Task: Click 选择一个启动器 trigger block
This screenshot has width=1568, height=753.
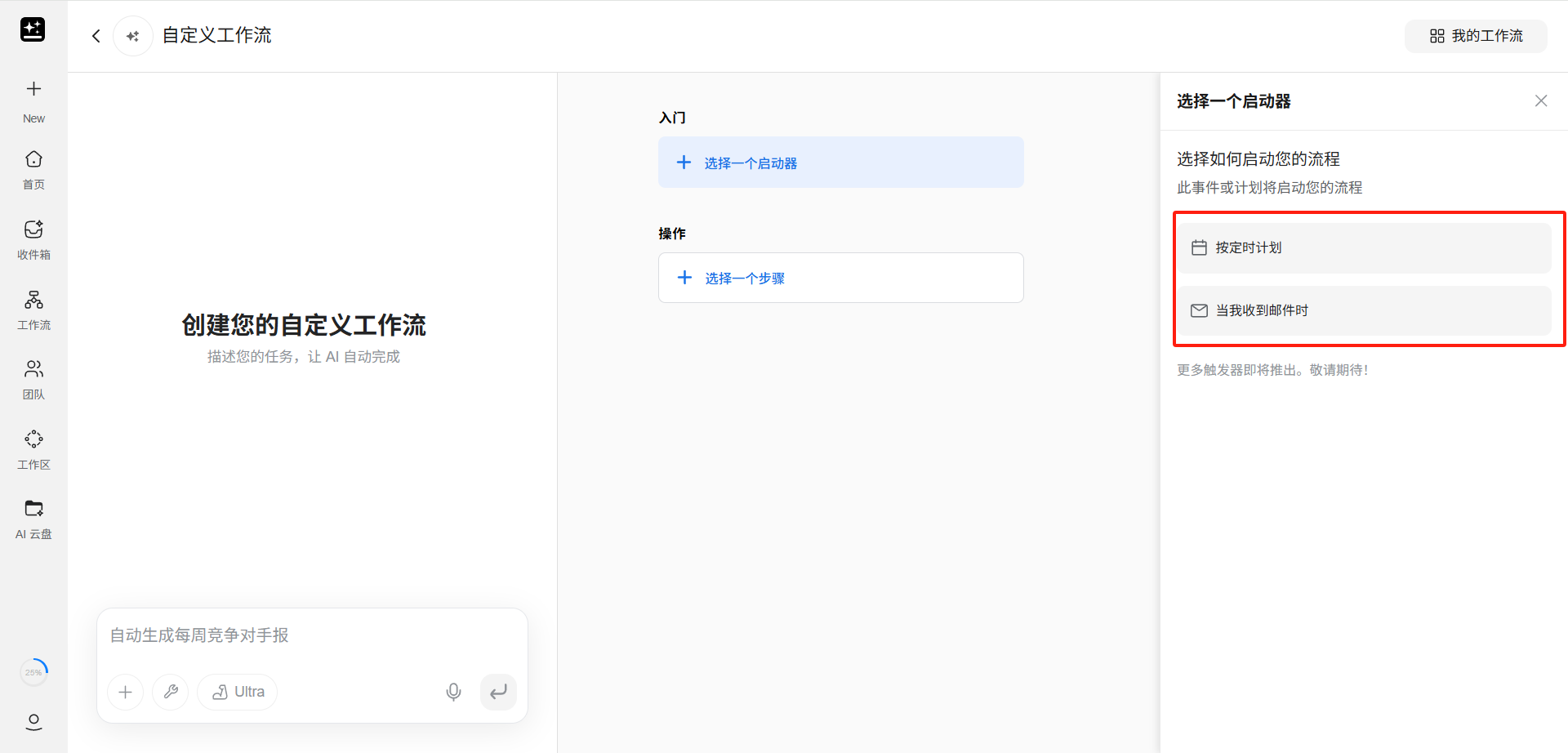Action: tap(840, 163)
